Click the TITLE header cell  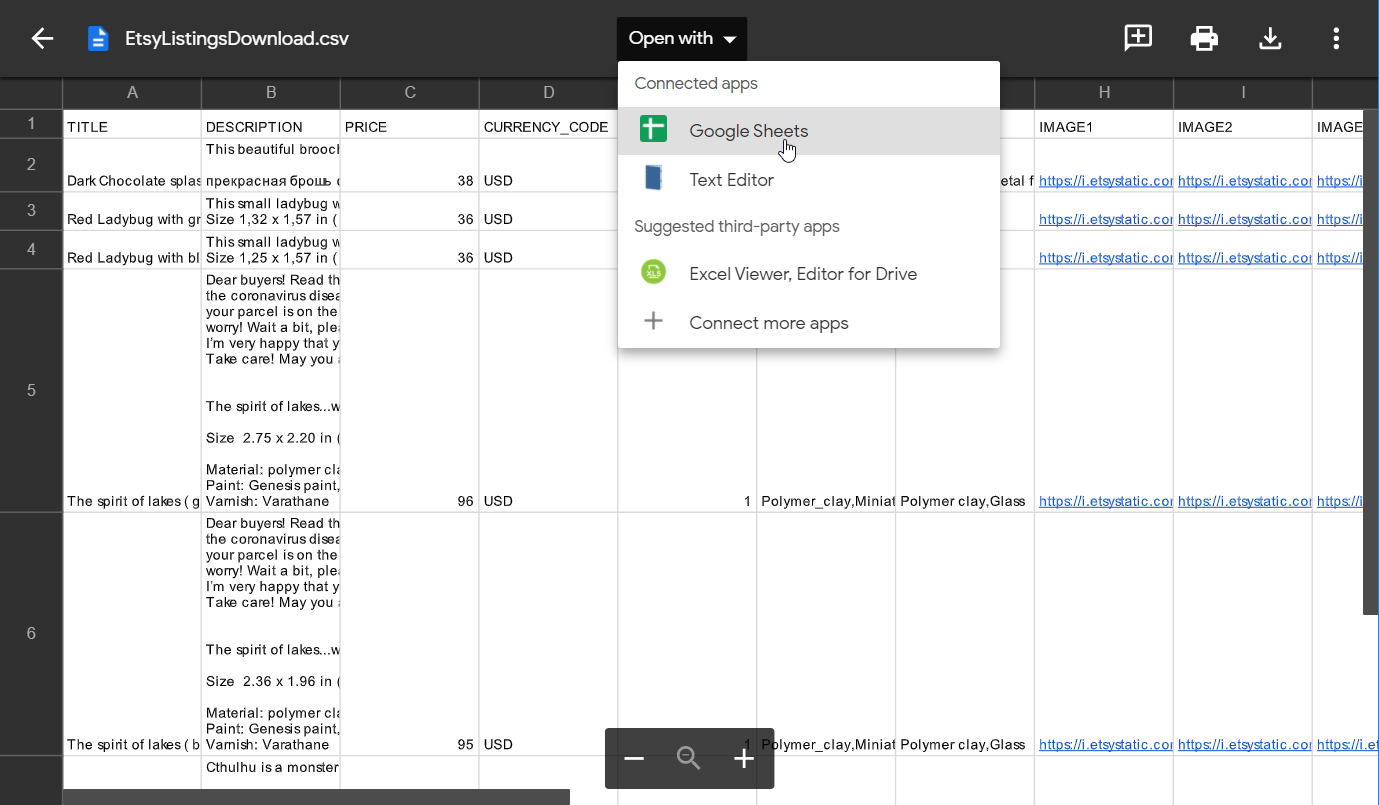pos(132,124)
